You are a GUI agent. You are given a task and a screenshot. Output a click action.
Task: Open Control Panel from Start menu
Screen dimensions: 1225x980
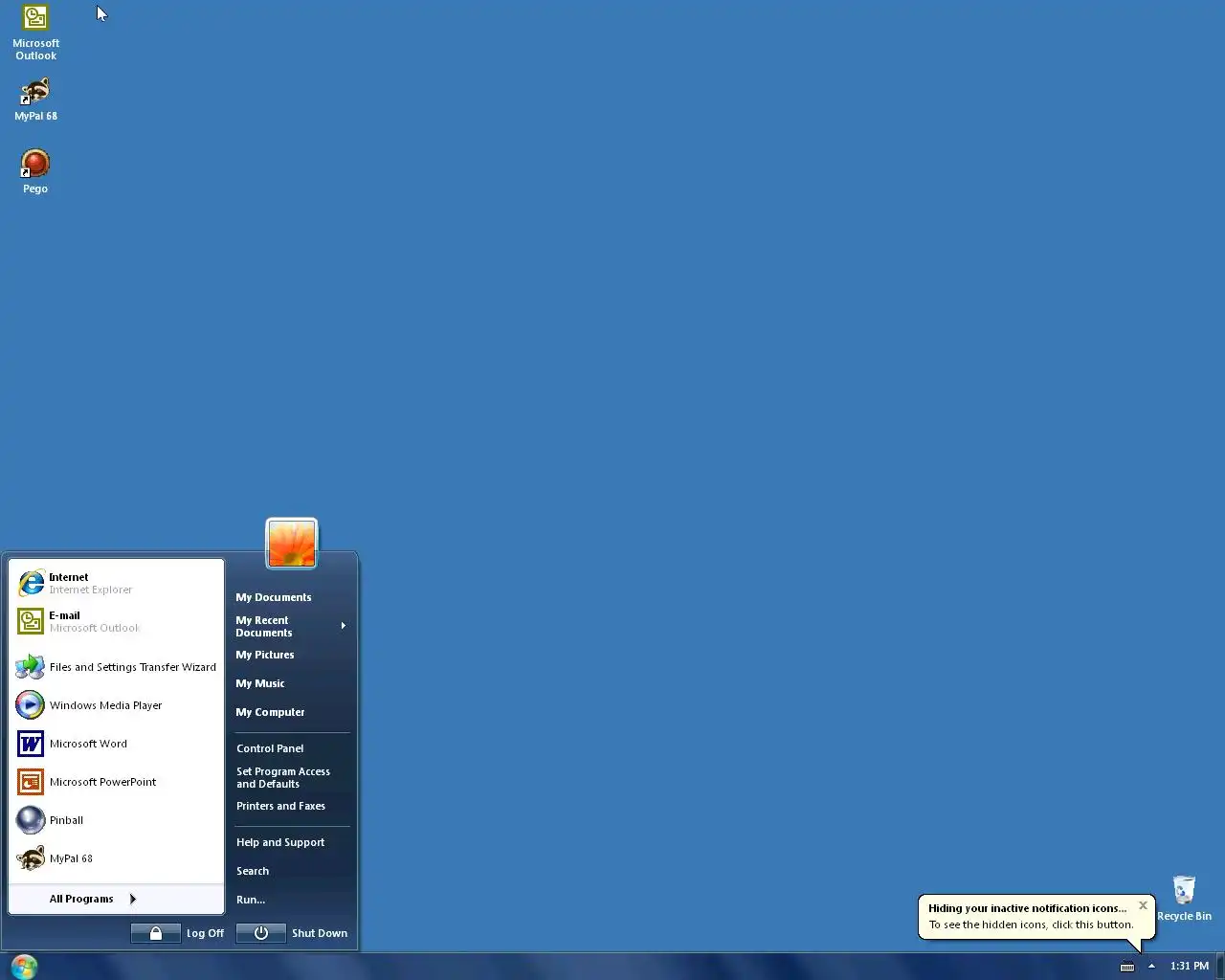[x=270, y=748]
